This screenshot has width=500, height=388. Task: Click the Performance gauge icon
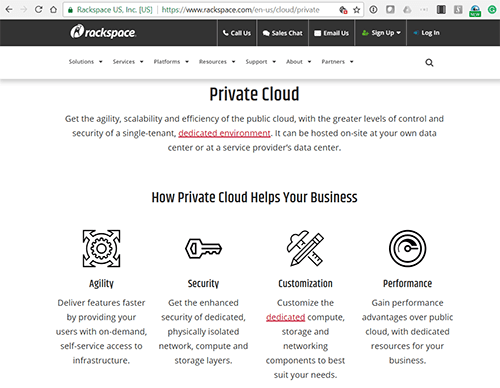(407, 248)
